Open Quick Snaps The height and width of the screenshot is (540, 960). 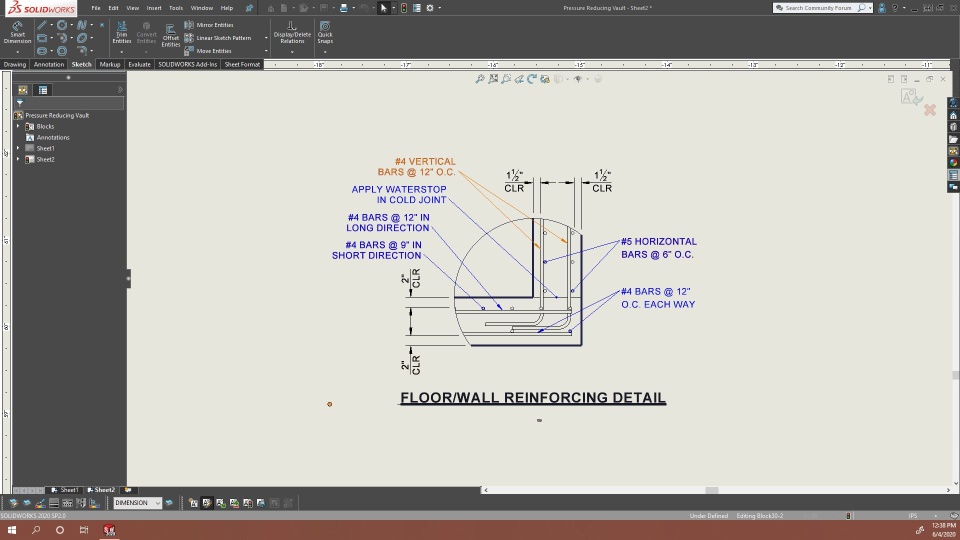point(325,32)
